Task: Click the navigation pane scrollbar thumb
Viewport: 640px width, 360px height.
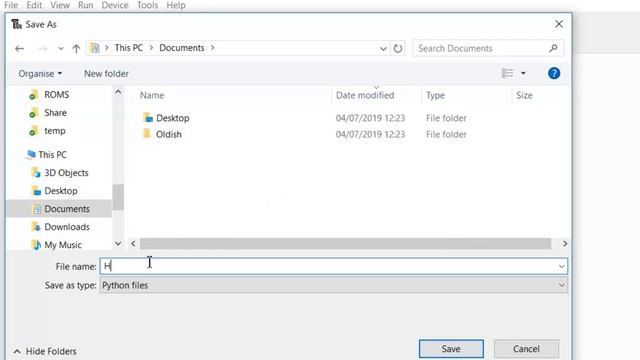Action: [118, 197]
